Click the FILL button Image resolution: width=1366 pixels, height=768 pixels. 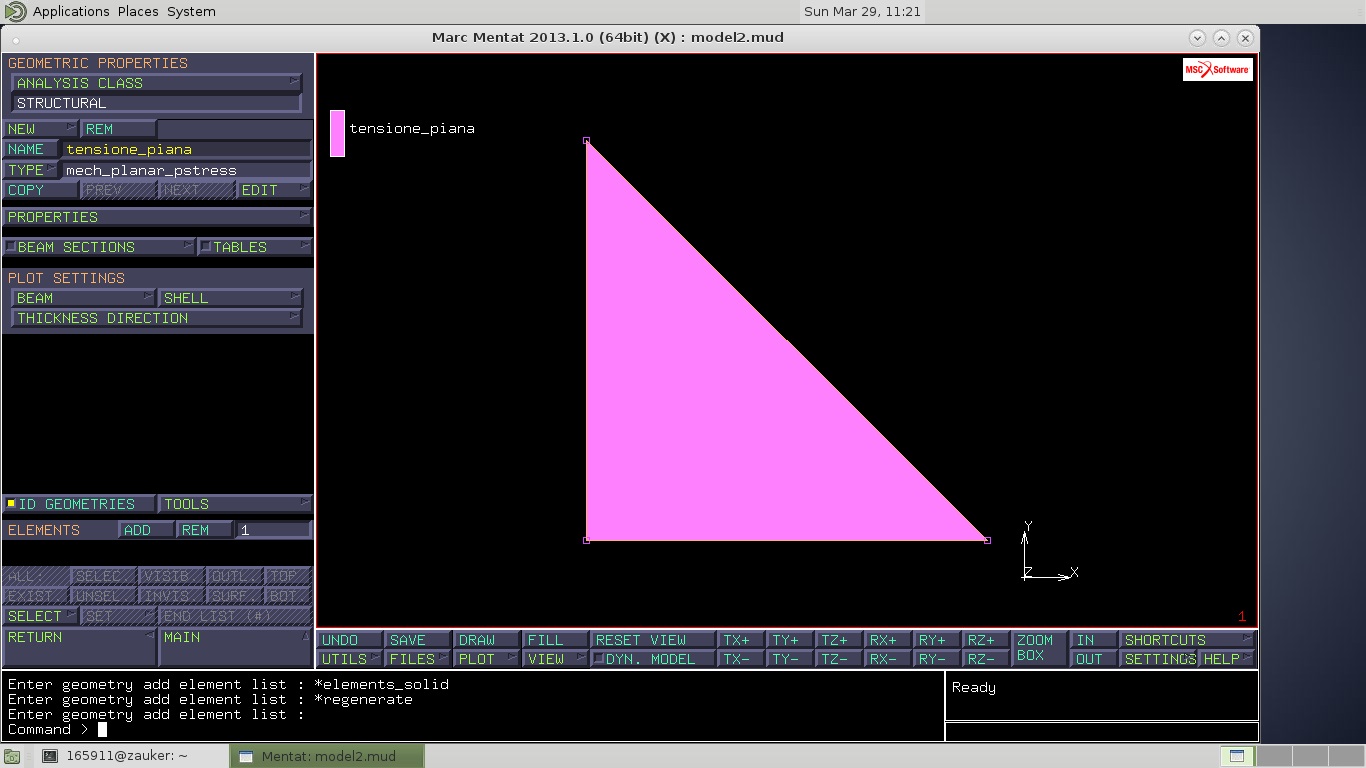tap(555, 640)
